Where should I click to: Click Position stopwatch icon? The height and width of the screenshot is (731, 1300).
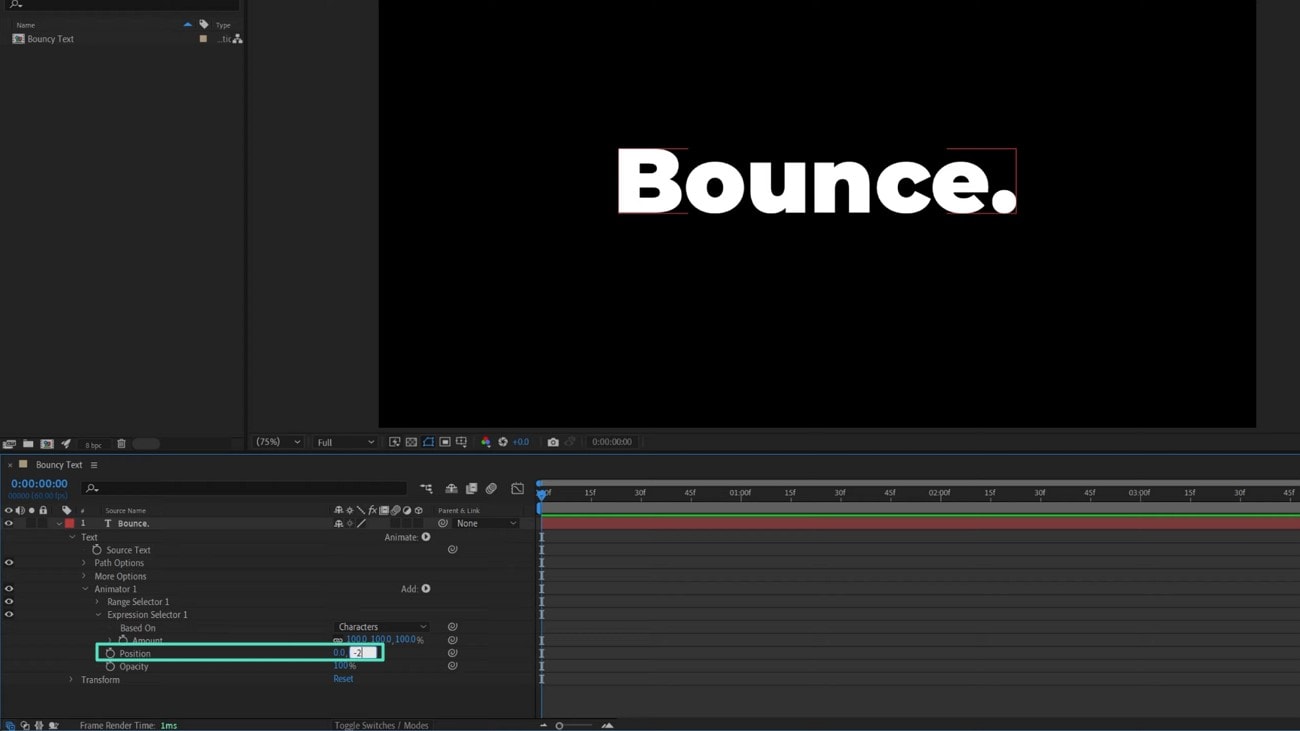tap(110, 653)
